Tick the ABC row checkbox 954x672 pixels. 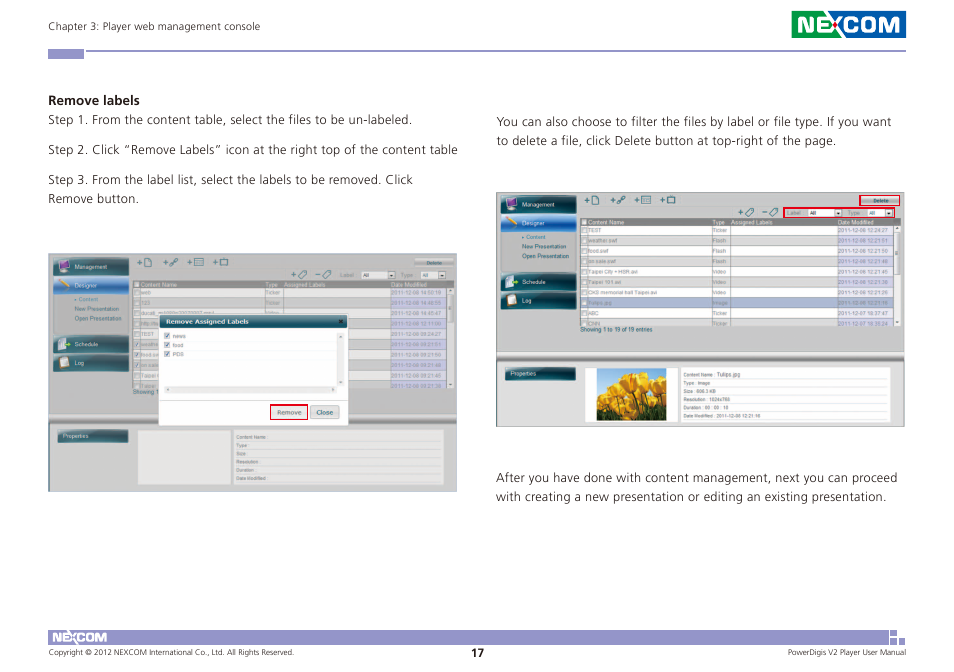[584, 313]
